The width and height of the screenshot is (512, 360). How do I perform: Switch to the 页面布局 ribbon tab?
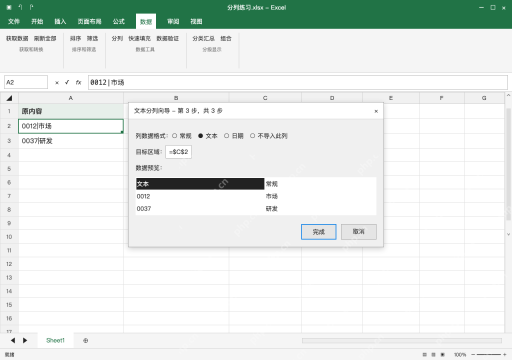pos(89,22)
